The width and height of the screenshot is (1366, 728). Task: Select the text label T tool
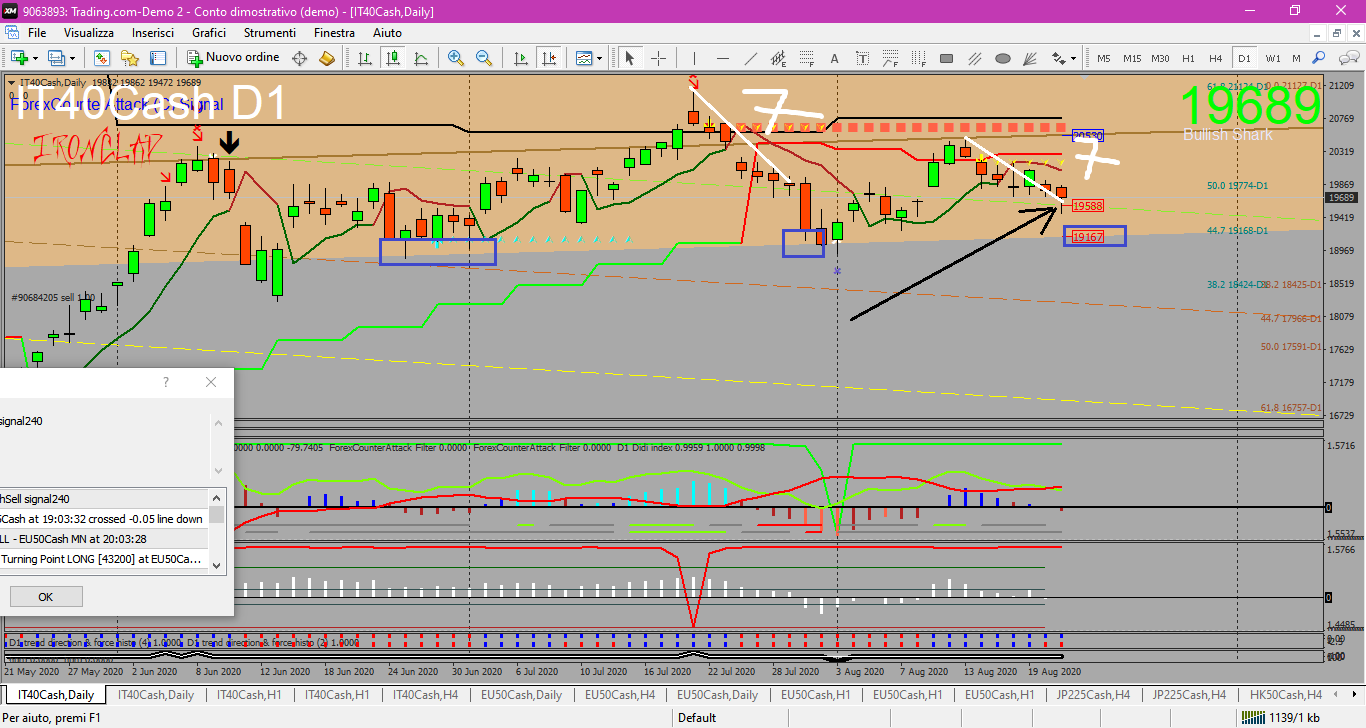point(863,58)
